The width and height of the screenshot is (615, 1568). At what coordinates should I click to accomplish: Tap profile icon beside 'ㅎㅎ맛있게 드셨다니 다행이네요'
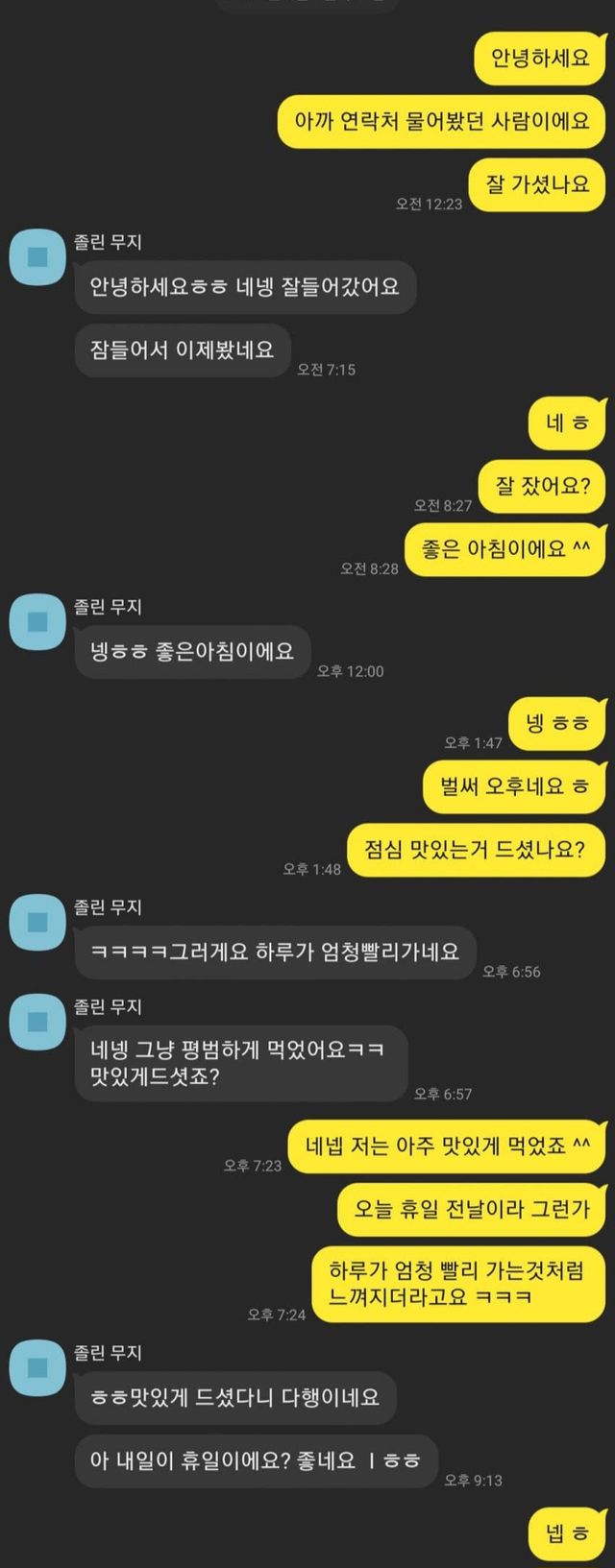[x=37, y=1367]
